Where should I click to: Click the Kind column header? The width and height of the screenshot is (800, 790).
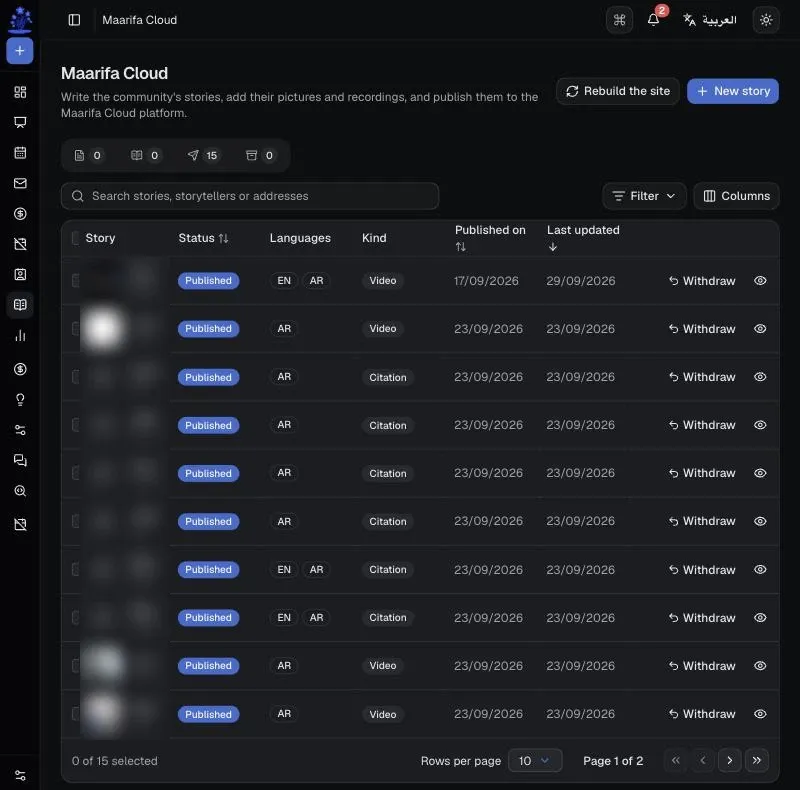pyautogui.click(x=374, y=238)
